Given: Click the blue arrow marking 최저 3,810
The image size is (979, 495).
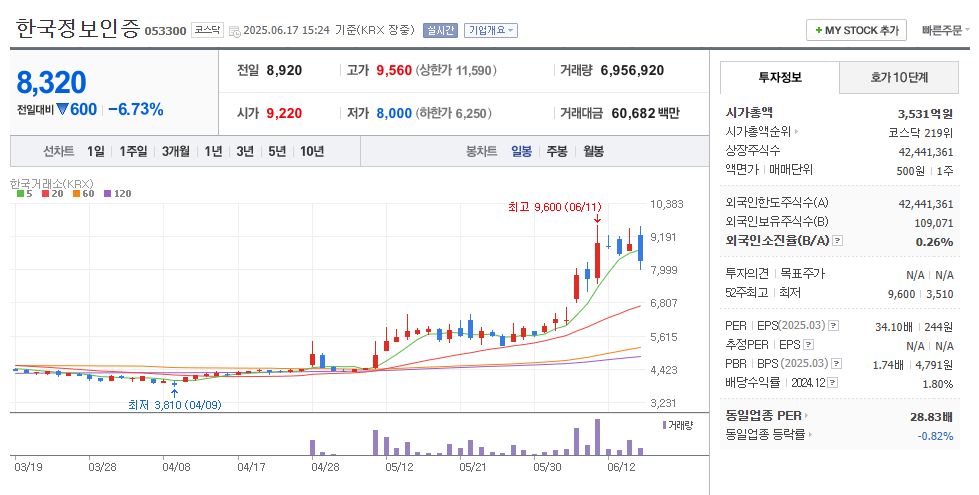Looking at the screenshot, I should pyautogui.click(x=174, y=393).
